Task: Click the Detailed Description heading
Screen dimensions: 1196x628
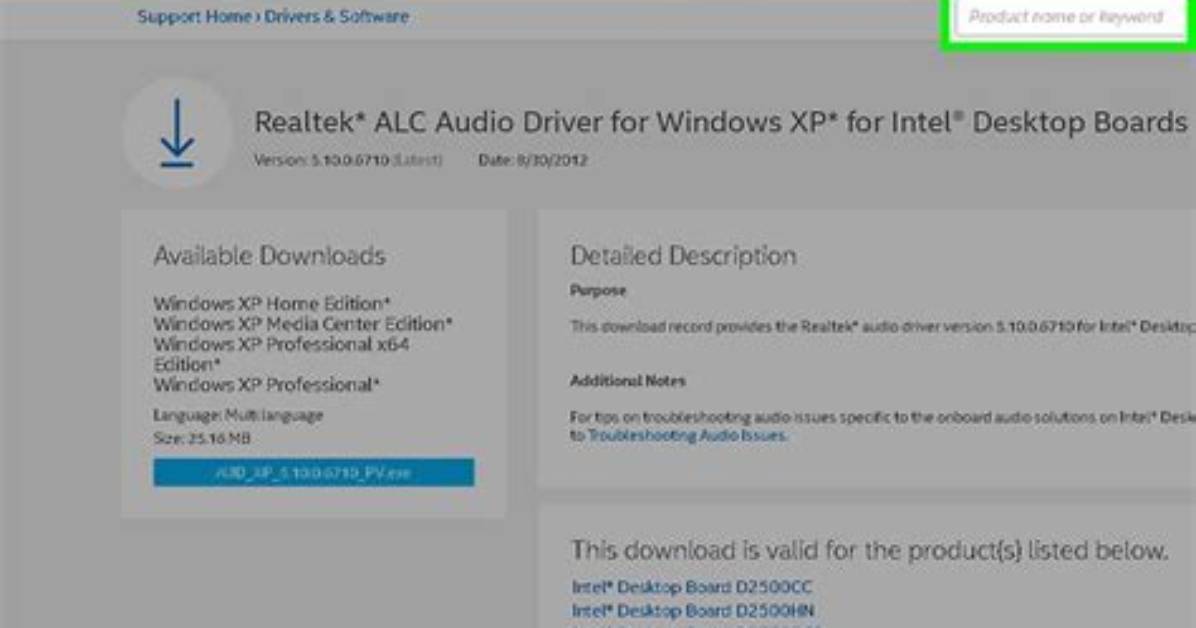Action: (683, 256)
